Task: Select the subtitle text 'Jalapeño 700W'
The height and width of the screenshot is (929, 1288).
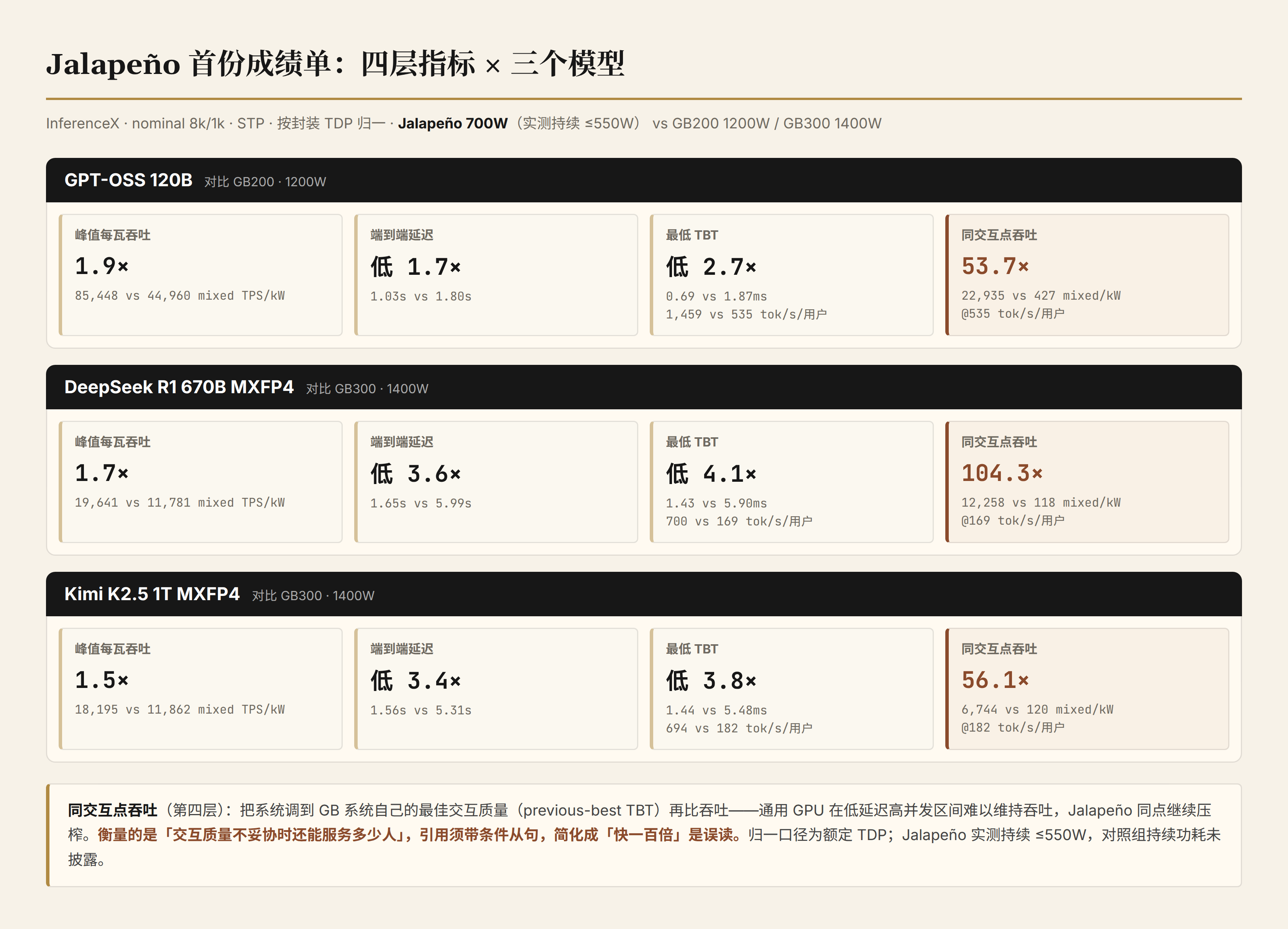Action: (453, 123)
